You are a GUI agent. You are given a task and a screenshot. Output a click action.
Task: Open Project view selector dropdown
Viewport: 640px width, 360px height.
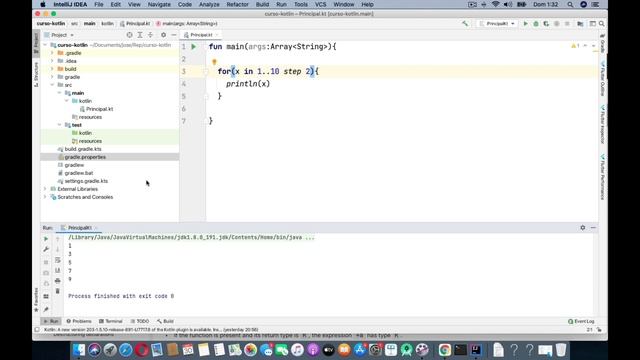point(59,35)
